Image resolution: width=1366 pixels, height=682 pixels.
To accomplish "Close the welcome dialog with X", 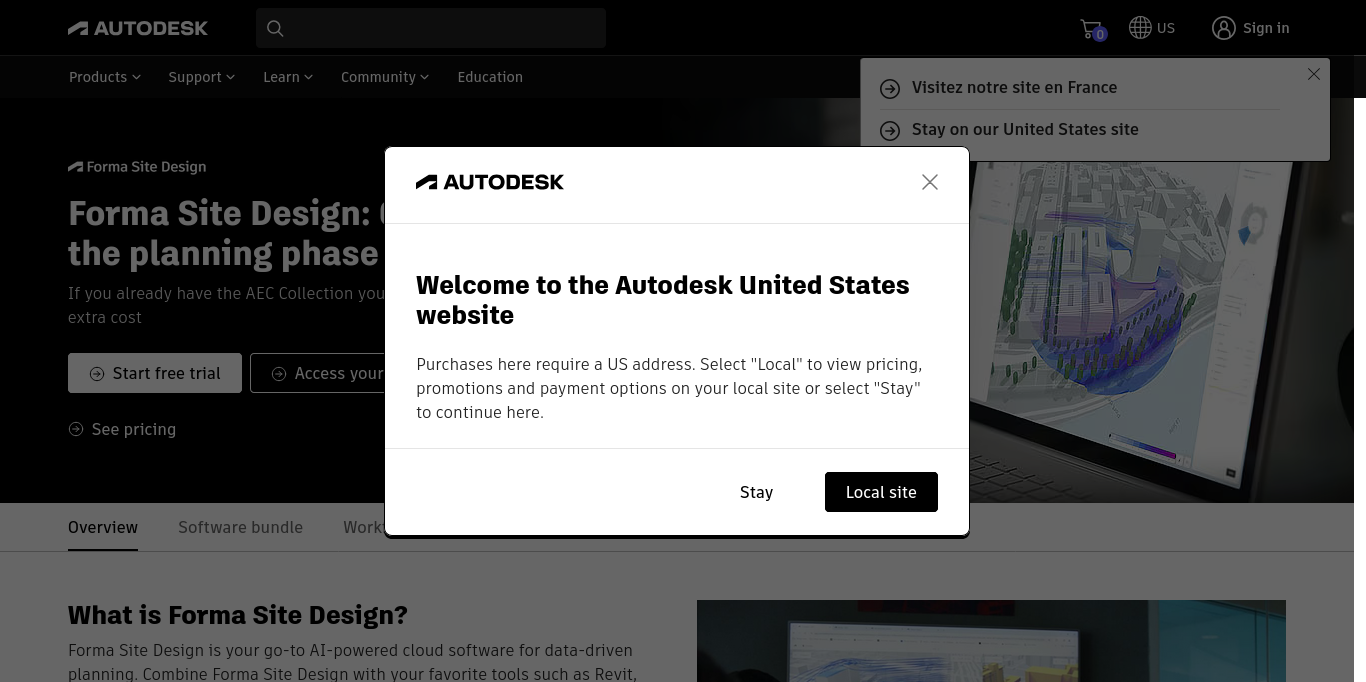I will (x=930, y=182).
